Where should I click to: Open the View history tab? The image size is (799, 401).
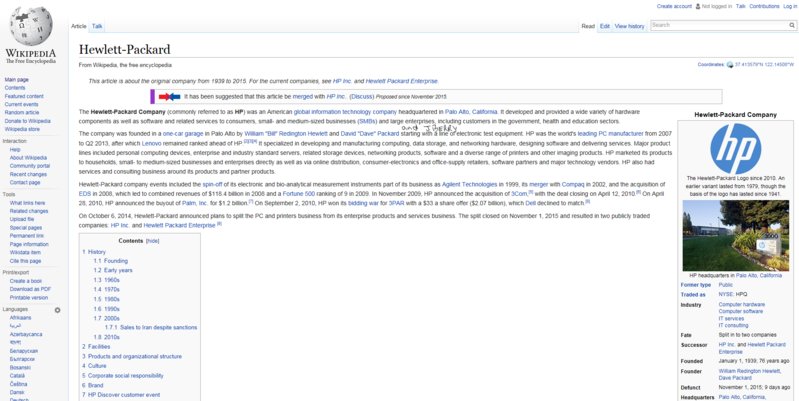(629, 26)
